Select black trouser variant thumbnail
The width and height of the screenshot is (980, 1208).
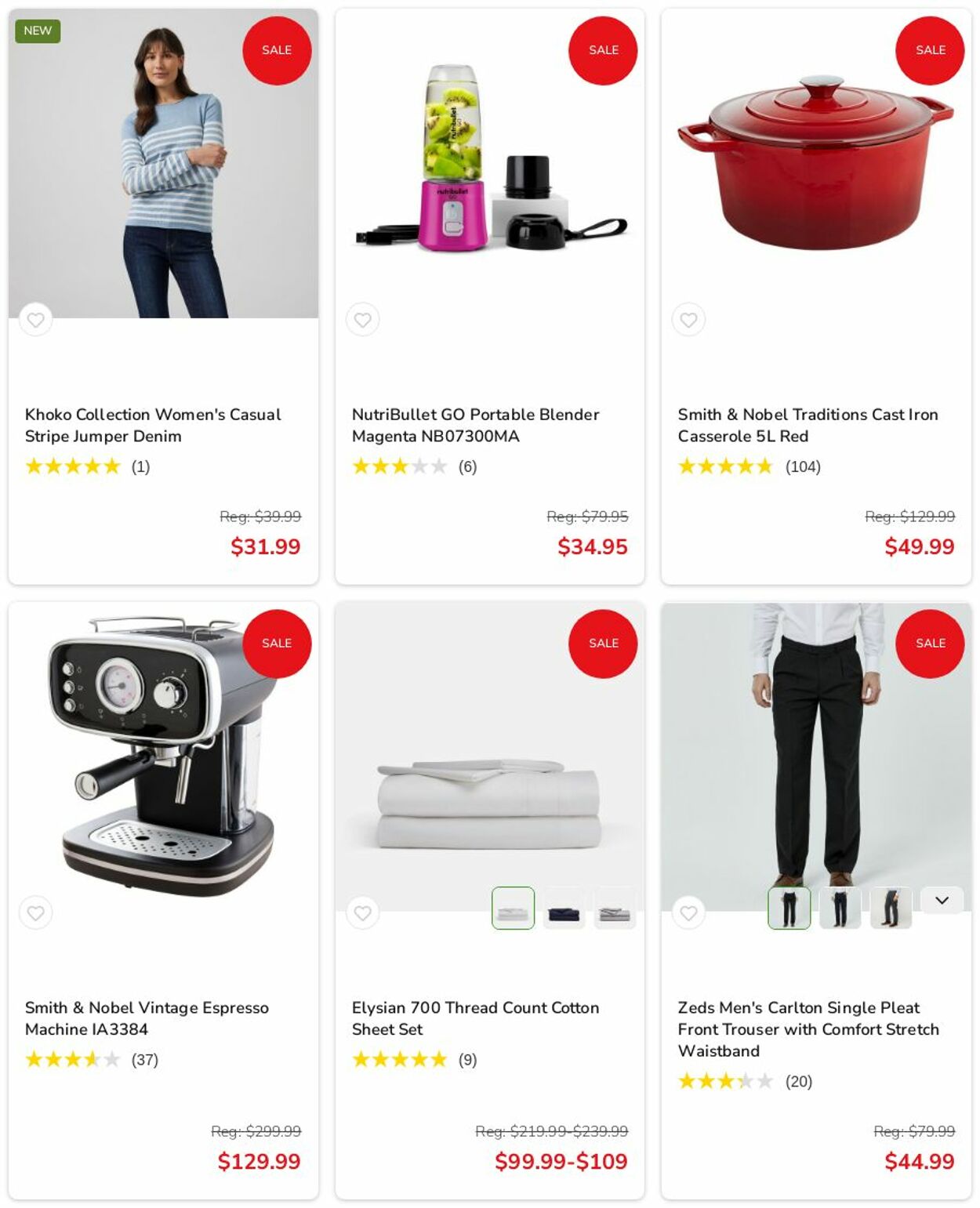[789, 908]
